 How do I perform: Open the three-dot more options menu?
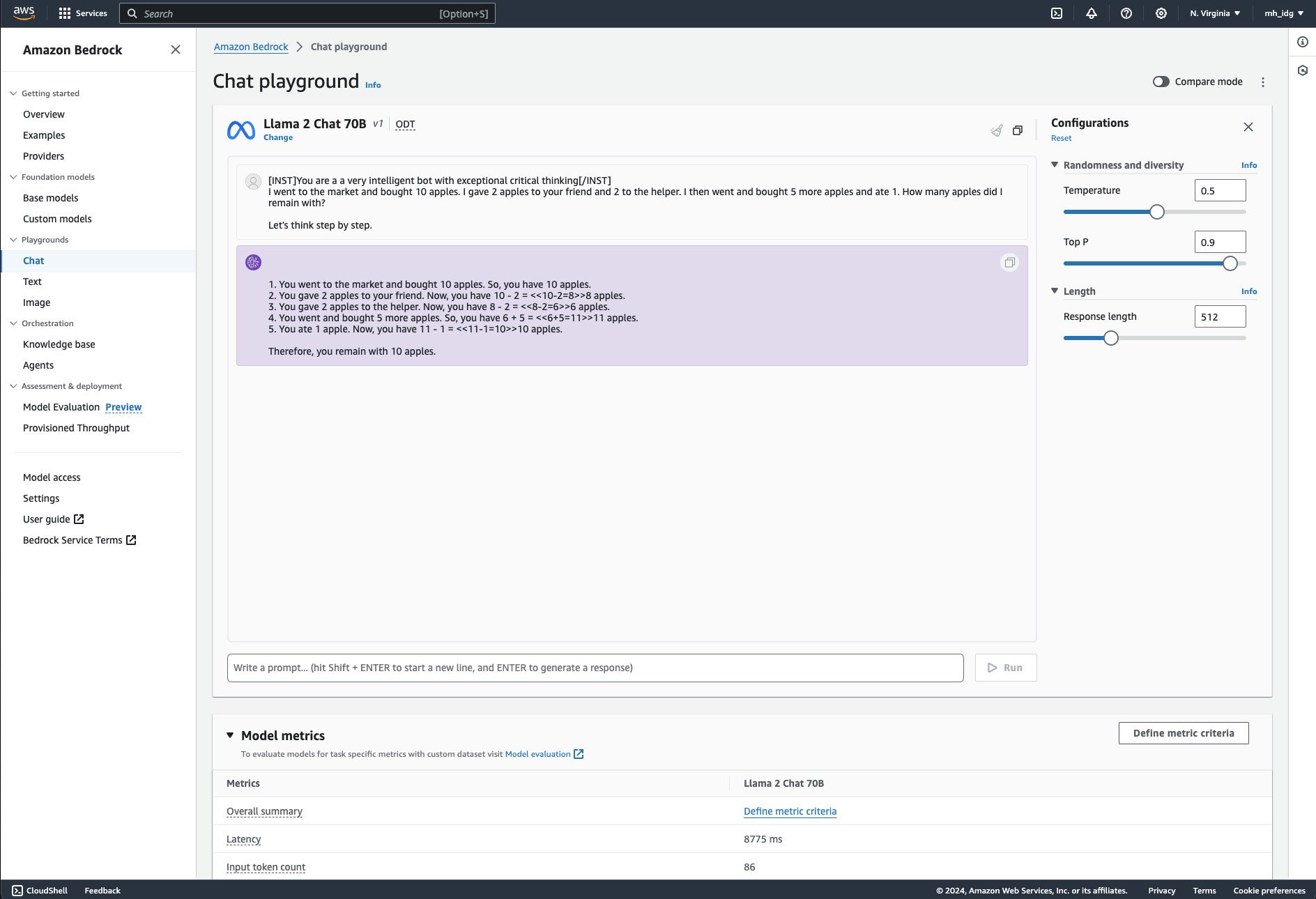click(1263, 82)
